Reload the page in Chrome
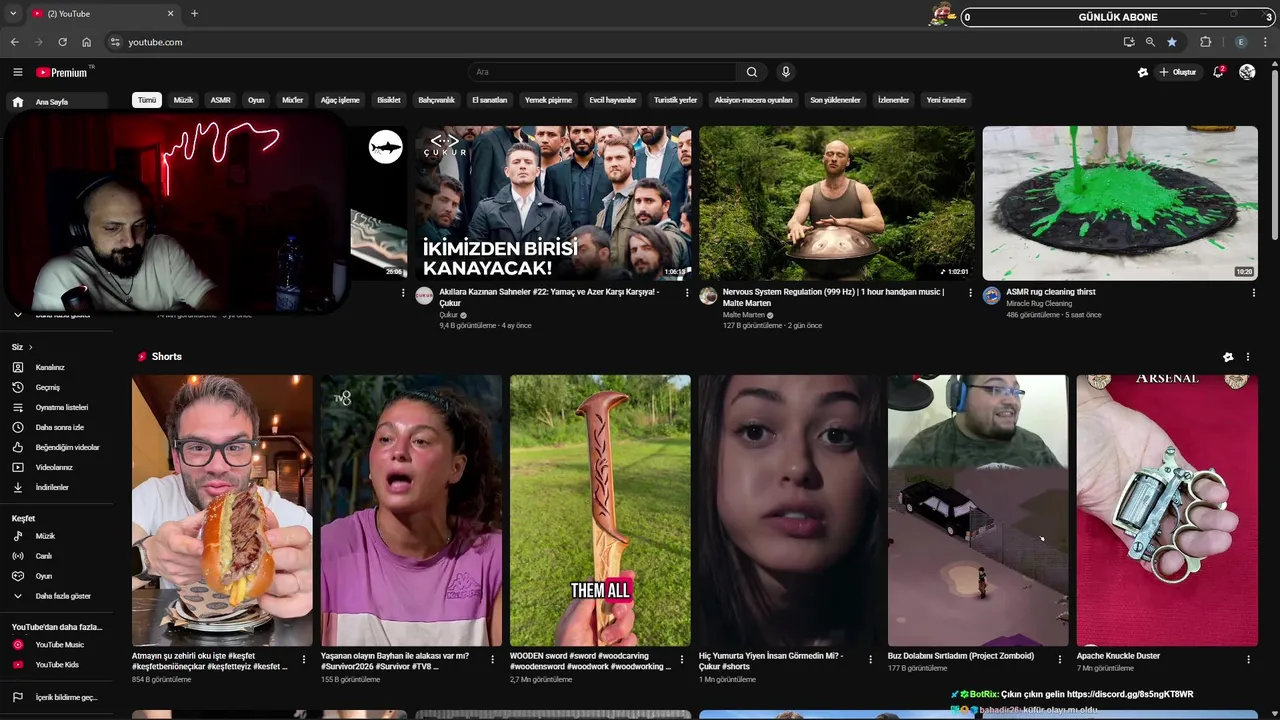 (x=62, y=42)
